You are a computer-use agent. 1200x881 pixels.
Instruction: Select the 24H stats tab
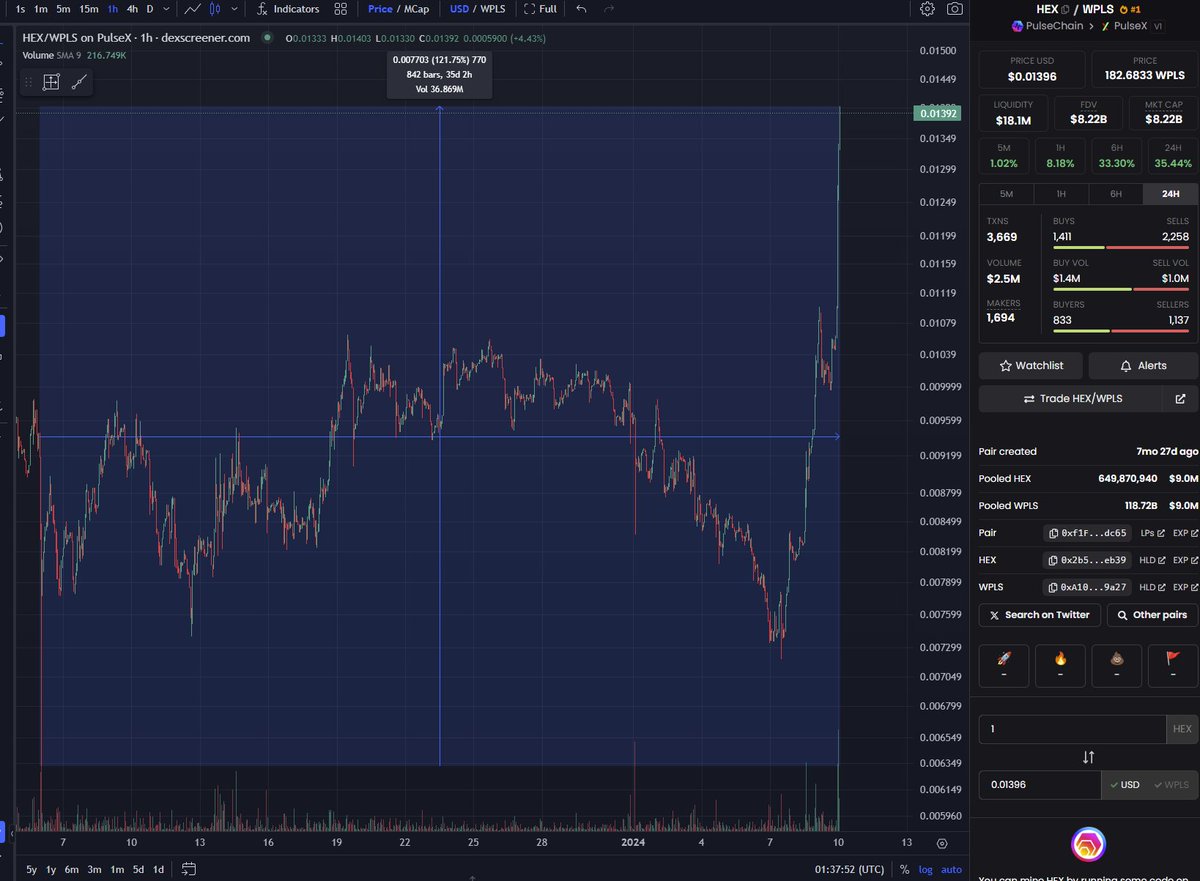point(1170,193)
